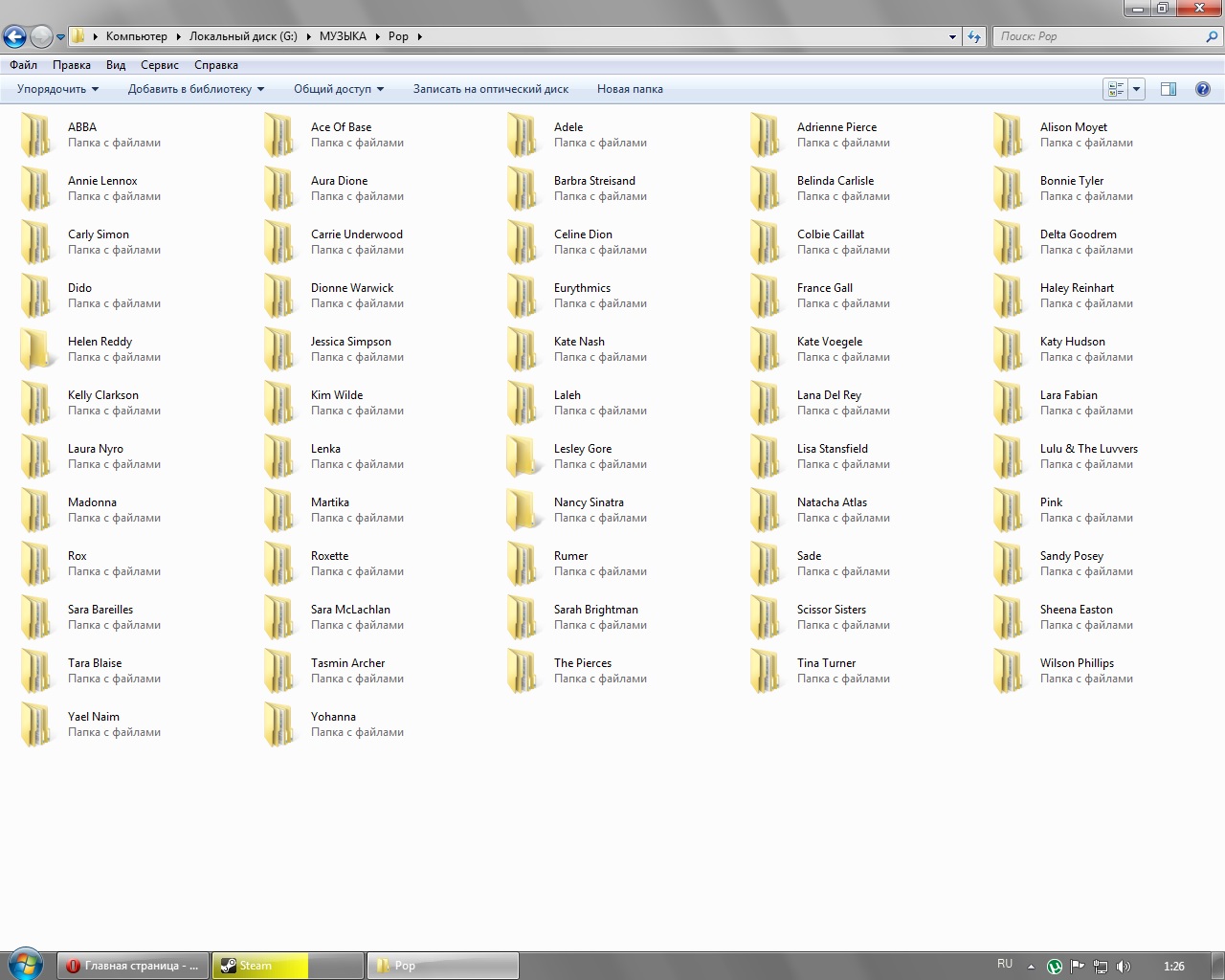The height and width of the screenshot is (980, 1225).
Task: Select the Roxette folder icon
Action: point(279,564)
